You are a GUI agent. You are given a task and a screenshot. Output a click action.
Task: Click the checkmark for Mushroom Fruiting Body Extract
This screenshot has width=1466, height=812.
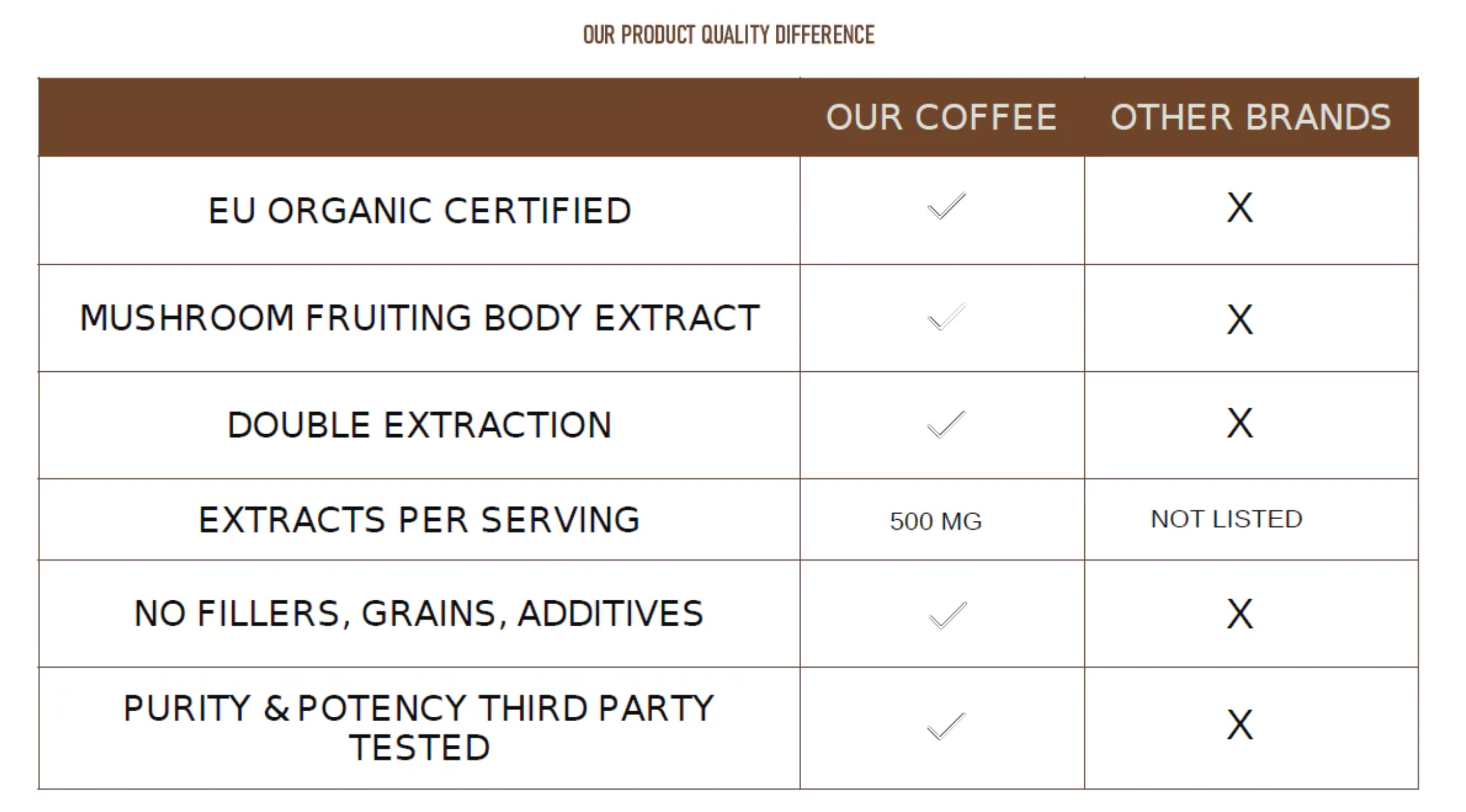946,317
